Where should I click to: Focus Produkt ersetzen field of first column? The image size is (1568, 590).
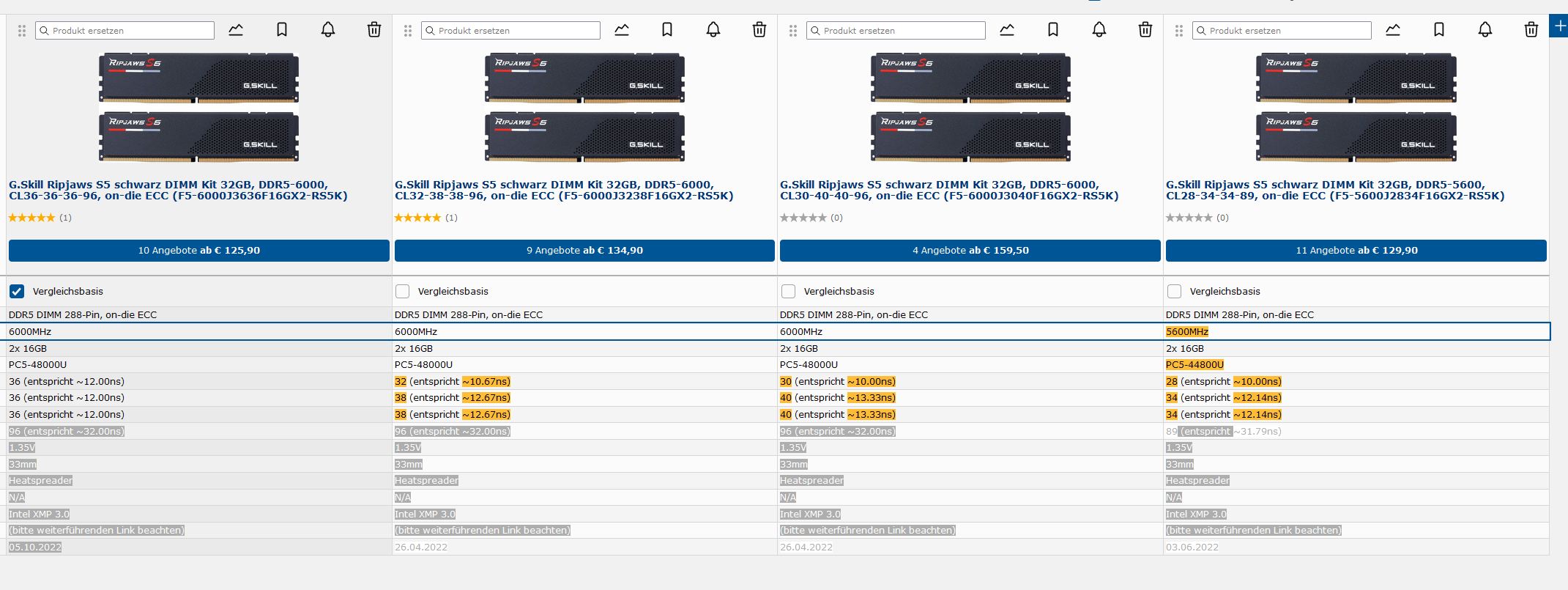coord(125,31)
